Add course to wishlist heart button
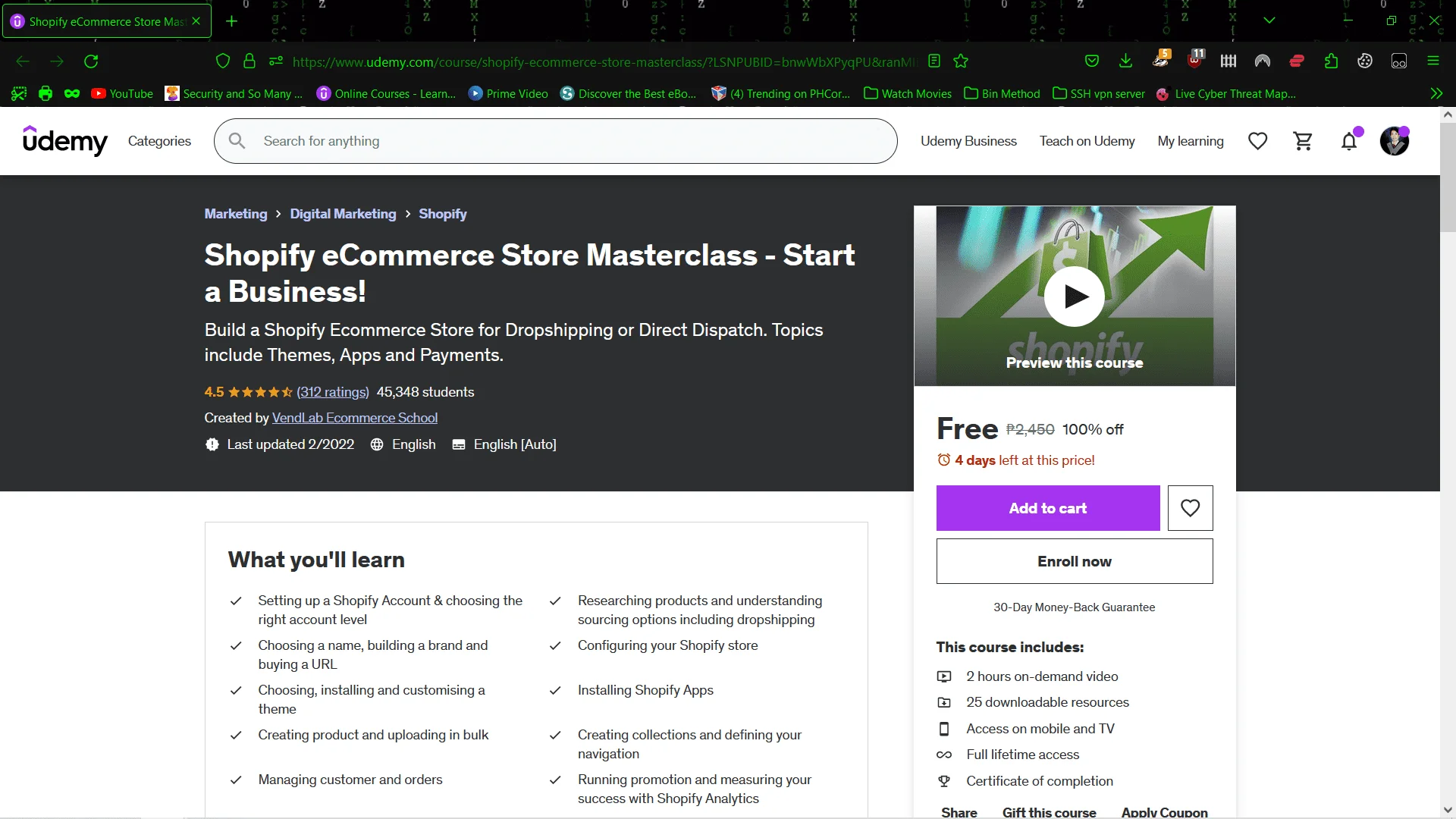Image resolution: width=1456 pixels, height=819 pixels. point(1190,508)
